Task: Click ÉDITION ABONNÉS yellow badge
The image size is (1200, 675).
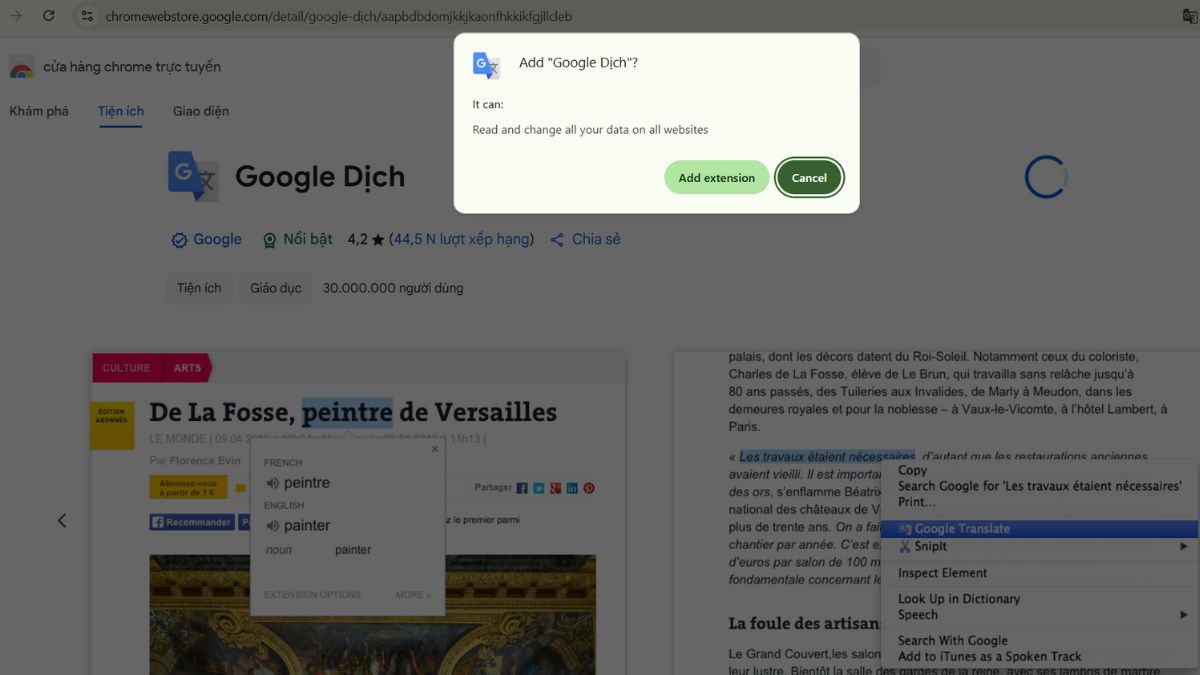Action: pos(112,425)
